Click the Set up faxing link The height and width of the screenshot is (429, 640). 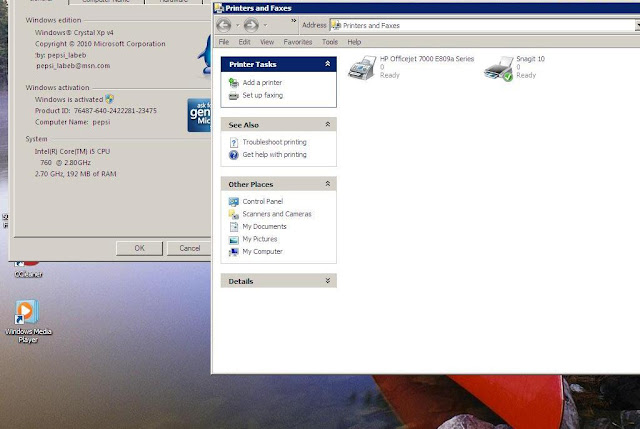tap(262, 95)
